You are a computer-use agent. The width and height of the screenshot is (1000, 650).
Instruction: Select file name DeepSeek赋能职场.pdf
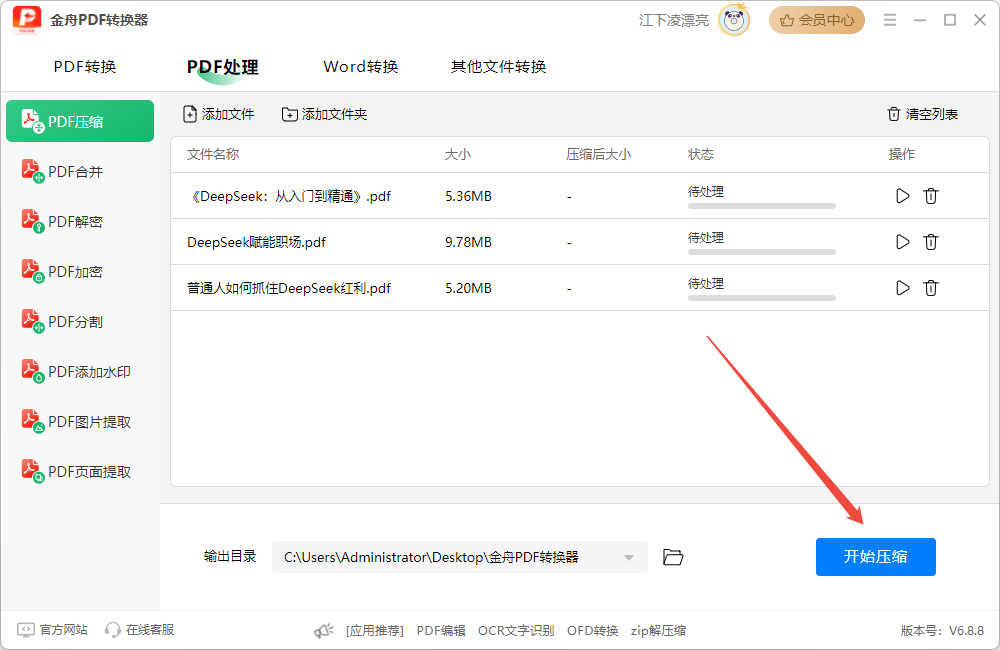[x=256, y=242]
